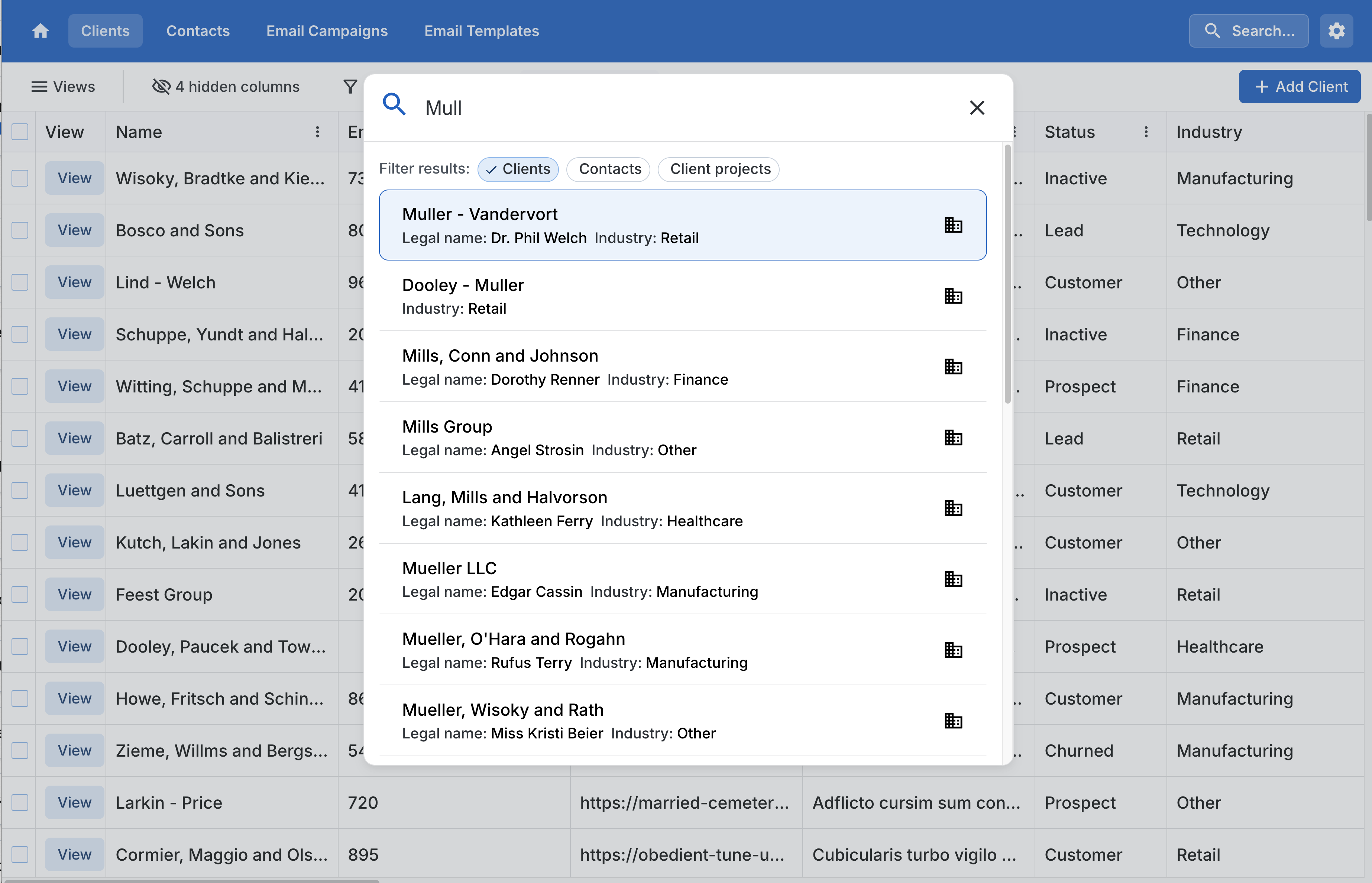1372x883 pixels.
Task: Close the search dialog with X
Action: (977, 108)
